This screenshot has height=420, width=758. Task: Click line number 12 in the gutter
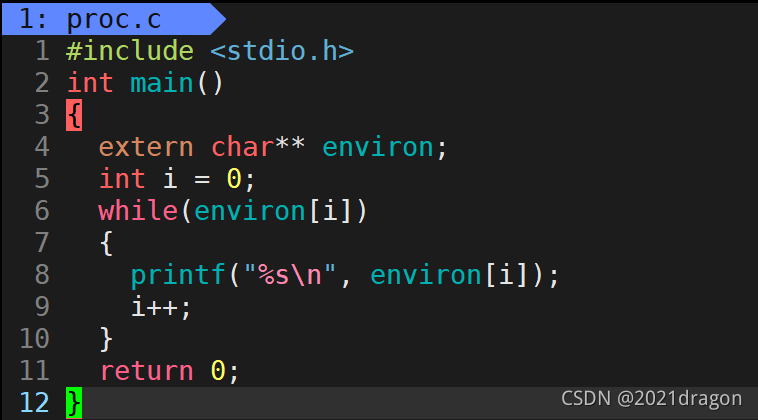pyautogui.click(x=34, y=403)
